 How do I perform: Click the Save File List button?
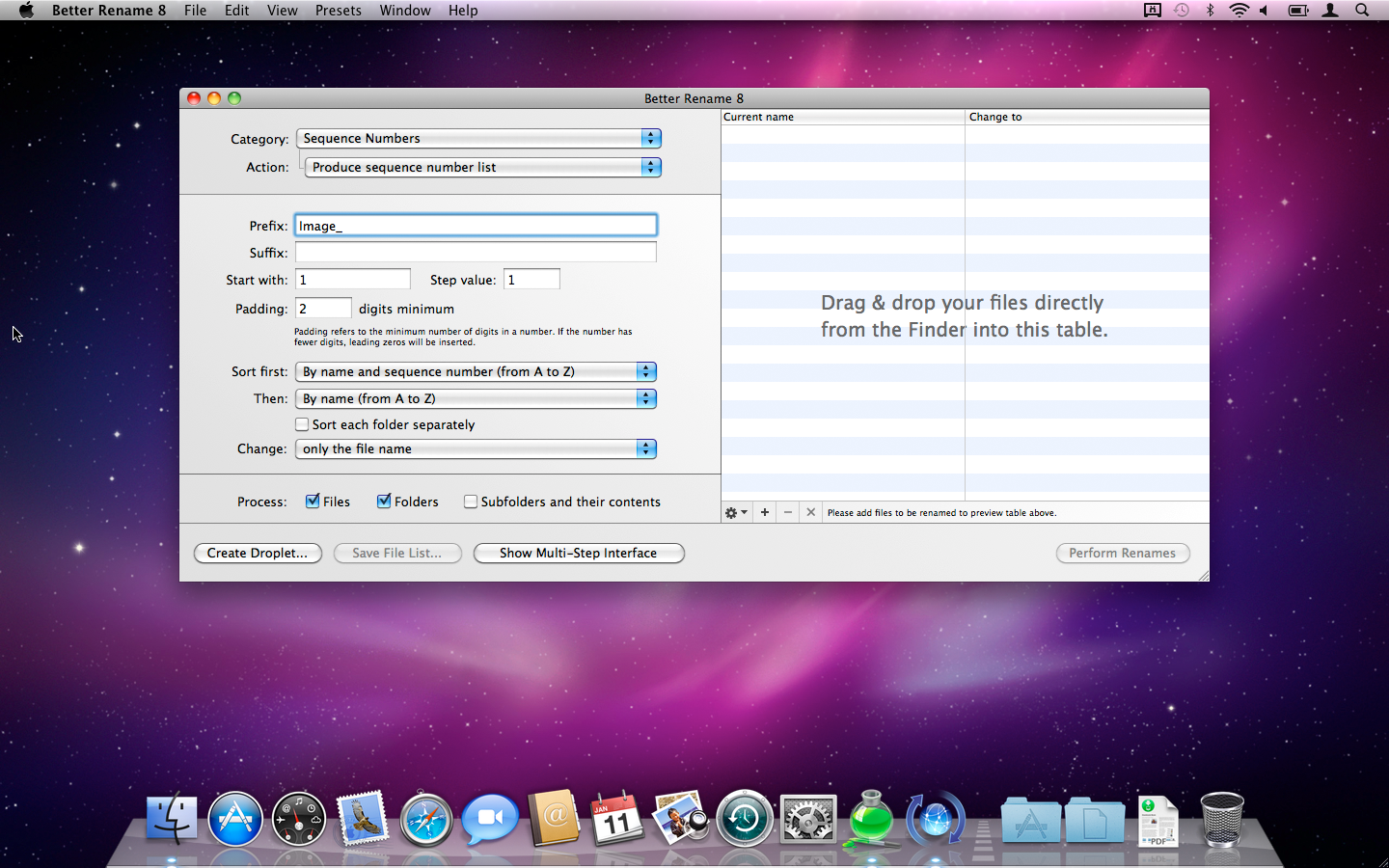pyautogui.click(x=397, y=554)
